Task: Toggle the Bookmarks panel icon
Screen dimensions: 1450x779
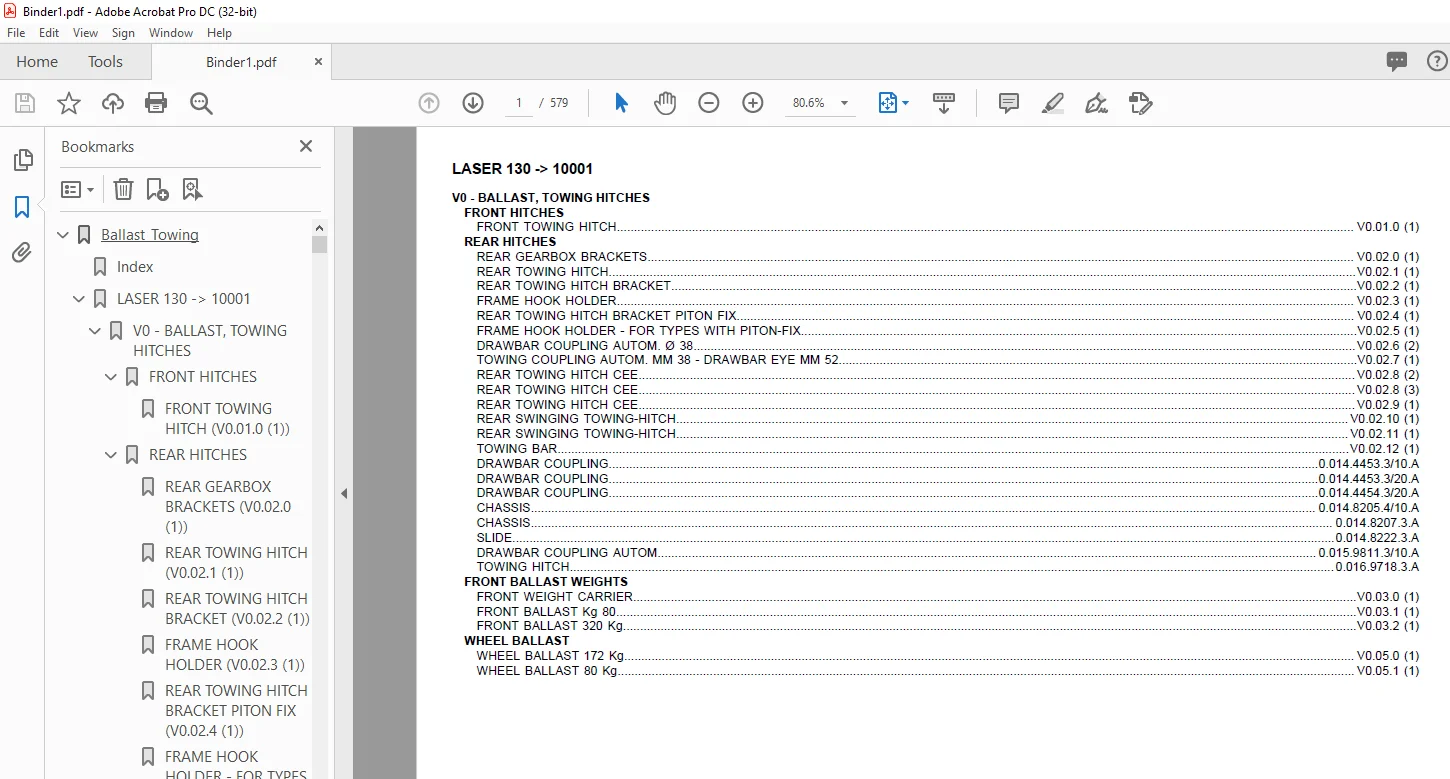Action: point(22,207)
